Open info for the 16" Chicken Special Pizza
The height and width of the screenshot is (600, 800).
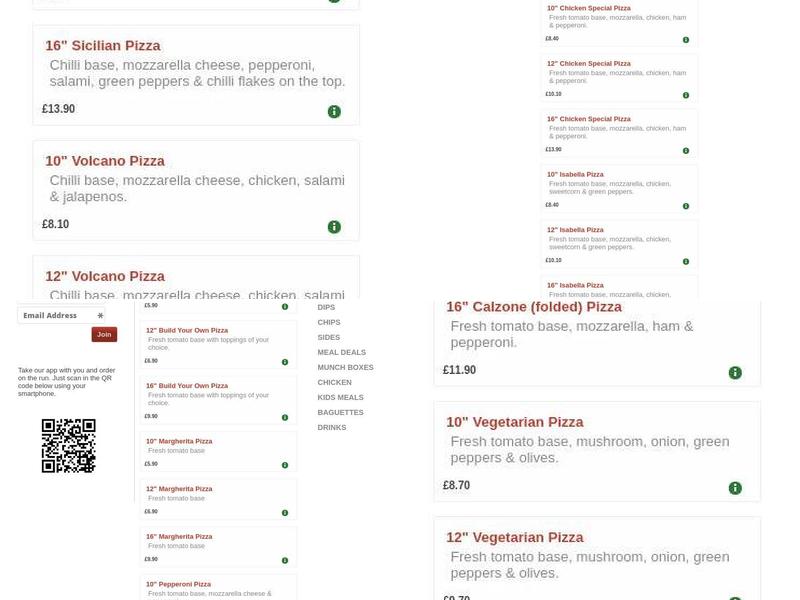[x=685, y=152]
